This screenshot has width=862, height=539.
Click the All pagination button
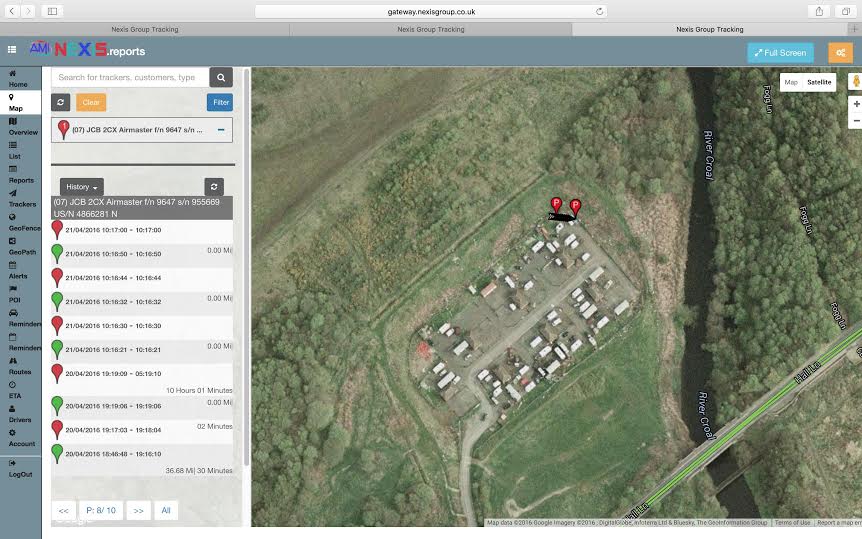[x=166, y=510]
